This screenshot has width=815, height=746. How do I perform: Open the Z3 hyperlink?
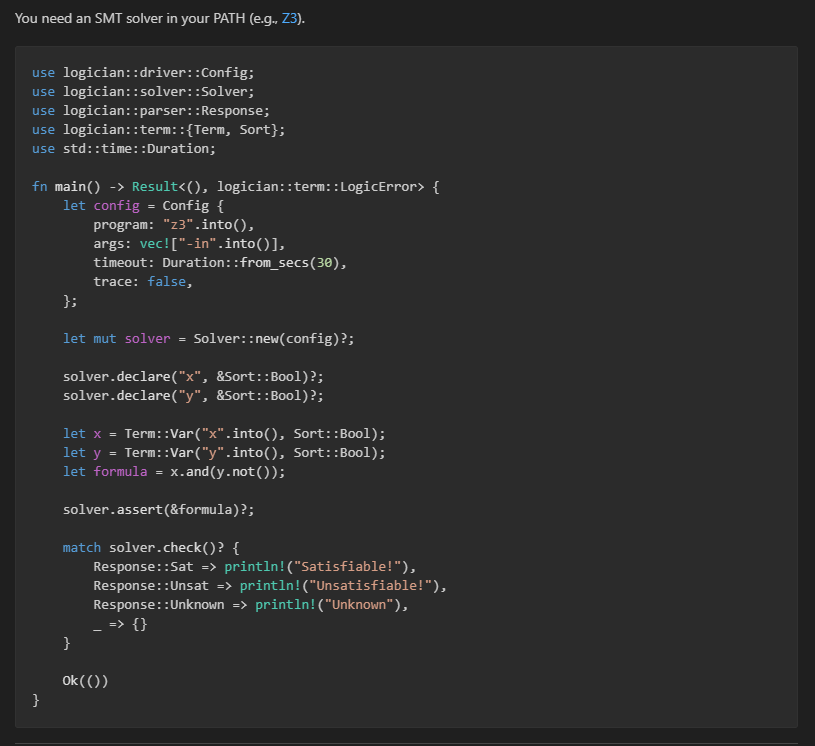click(291, 17)
